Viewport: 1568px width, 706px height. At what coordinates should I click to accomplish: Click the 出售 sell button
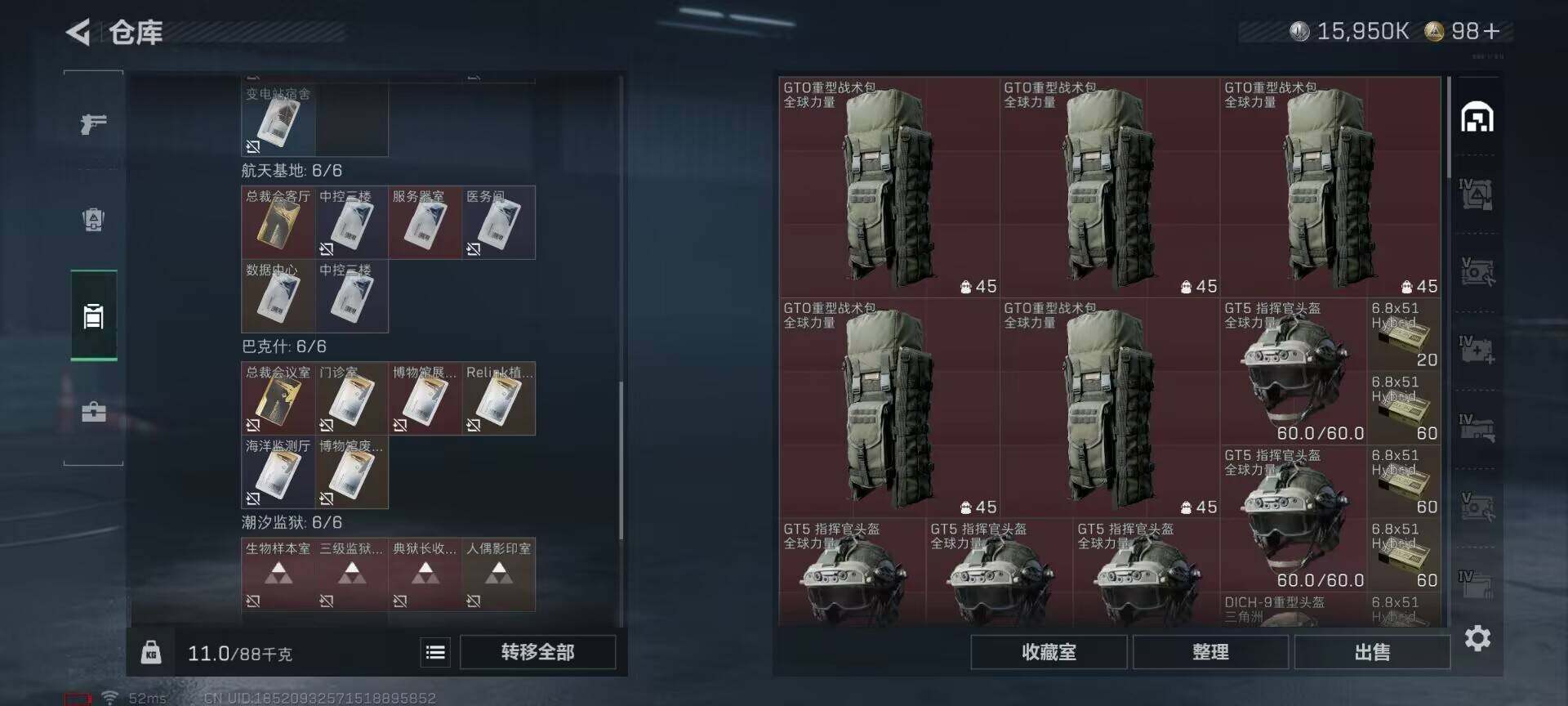pos(1372,652)
